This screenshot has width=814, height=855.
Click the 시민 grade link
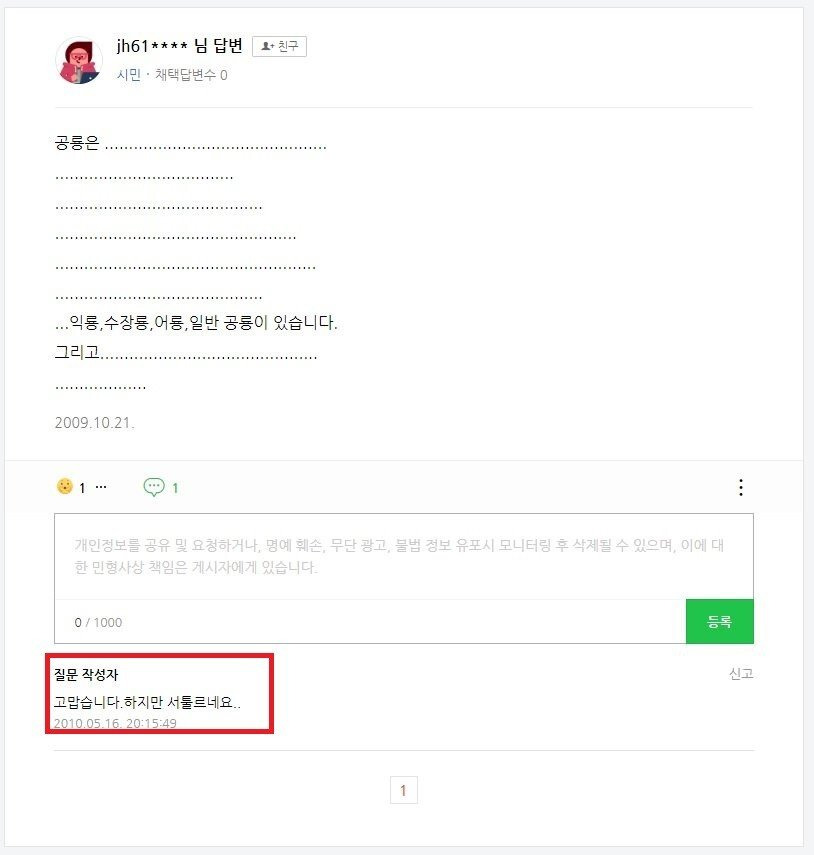(128, 75)
